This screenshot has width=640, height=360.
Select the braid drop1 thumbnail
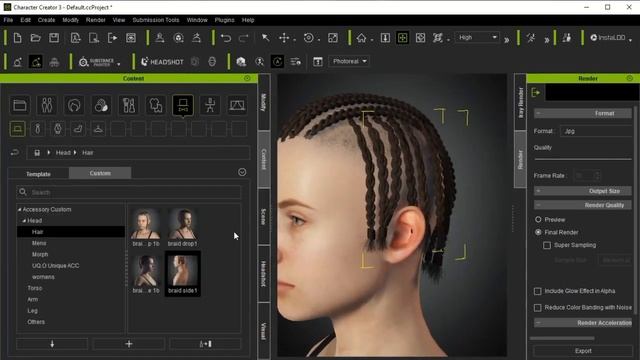click(183, 227)
